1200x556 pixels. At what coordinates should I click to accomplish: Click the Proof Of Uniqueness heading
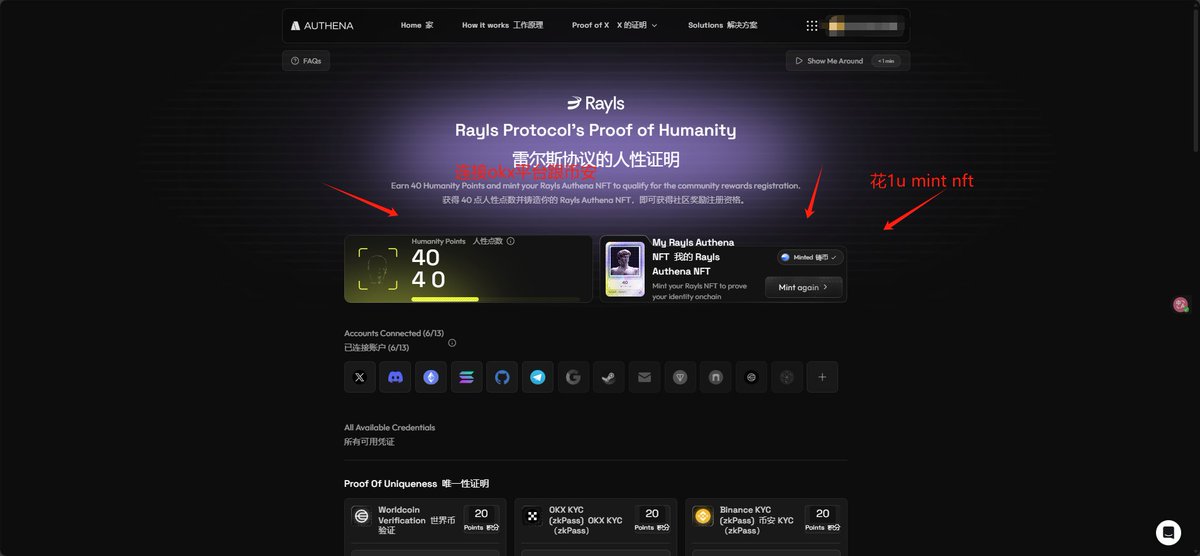pyautogui.click(x=417, y=484)
